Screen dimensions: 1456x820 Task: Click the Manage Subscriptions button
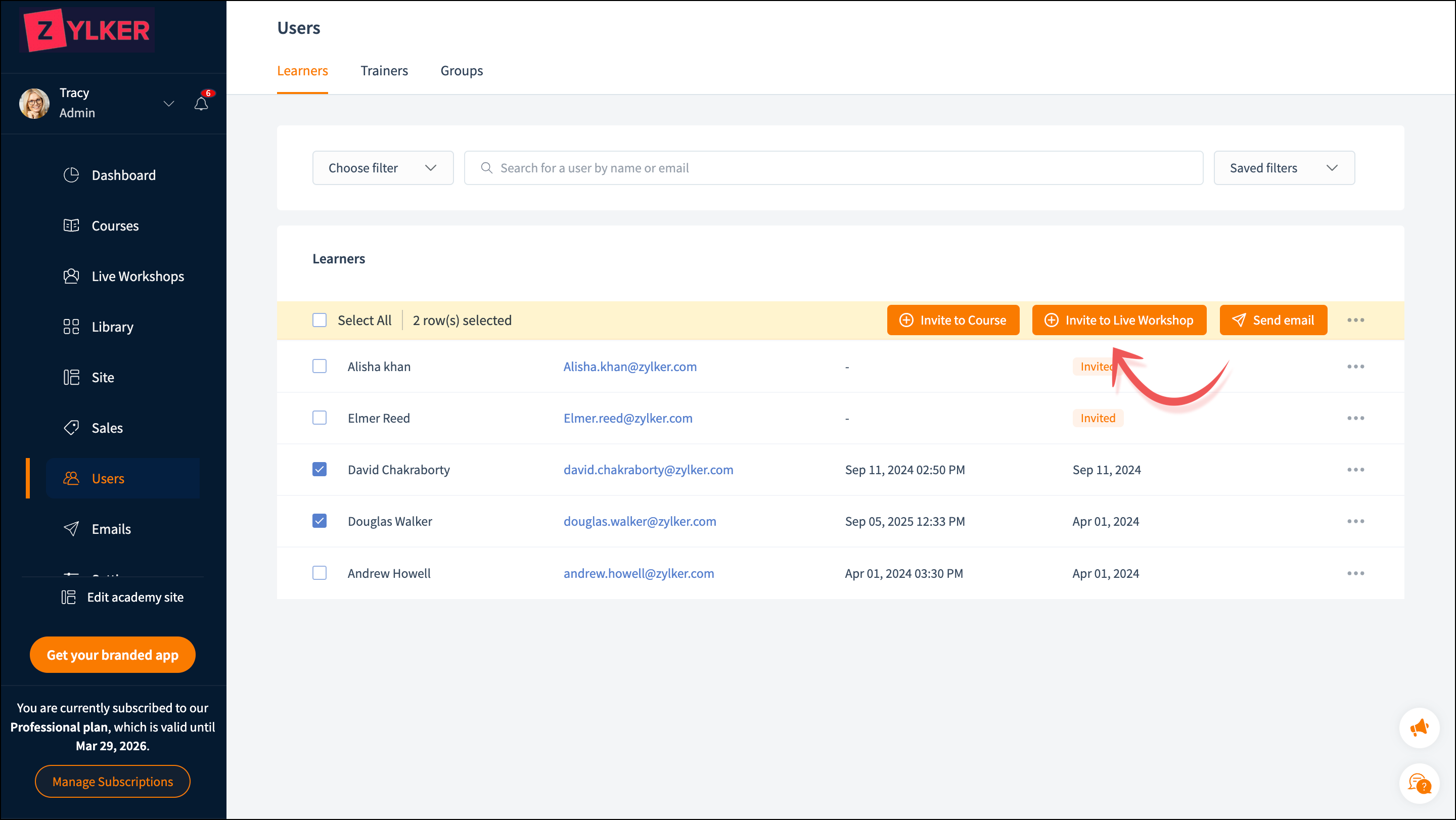point(112,781)
